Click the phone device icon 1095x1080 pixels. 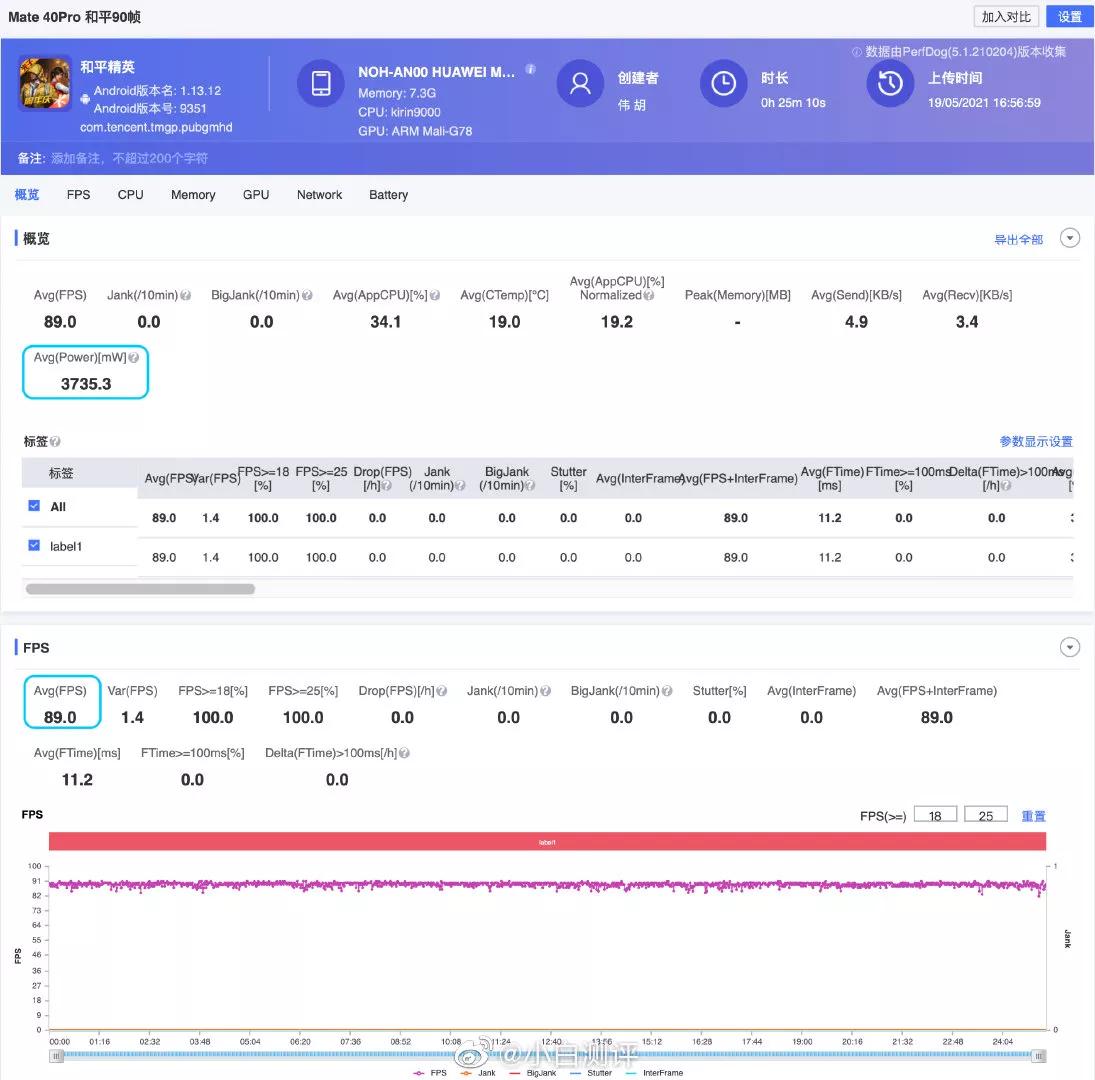click(321, 84)
